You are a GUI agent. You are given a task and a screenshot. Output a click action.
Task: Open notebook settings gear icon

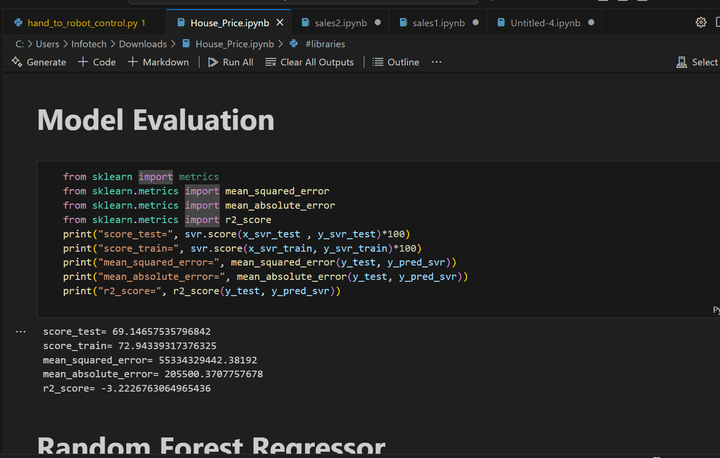click(701, 22)
